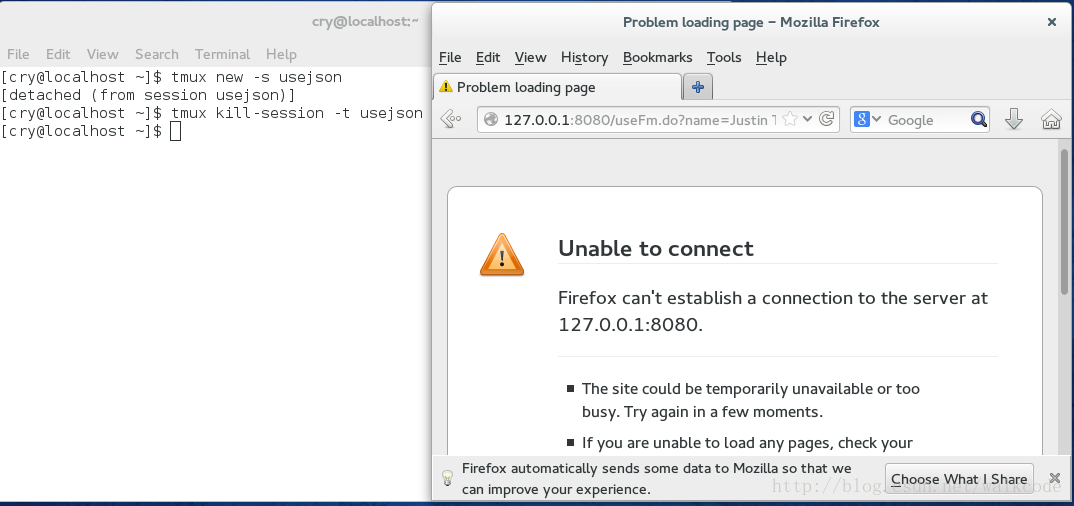Image resolution: width=1074 pixels, height=506 pixels.
Task: Reload the page with refresh icon
Action: click(827, 119)
